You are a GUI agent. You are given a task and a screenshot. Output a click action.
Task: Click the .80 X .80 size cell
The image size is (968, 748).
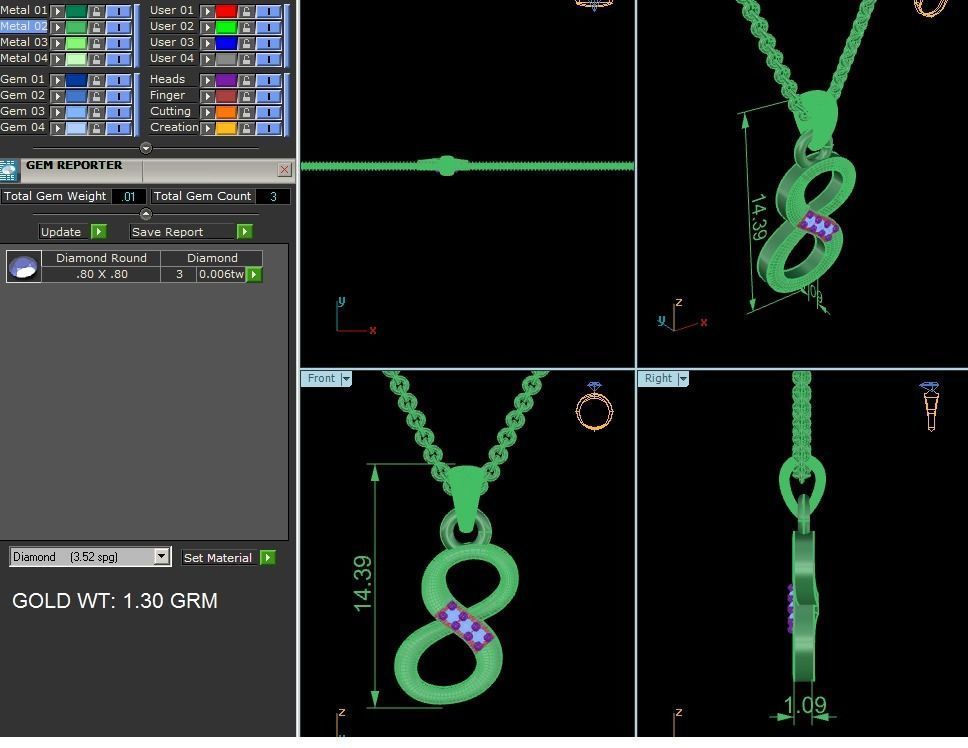click(101, 274)
